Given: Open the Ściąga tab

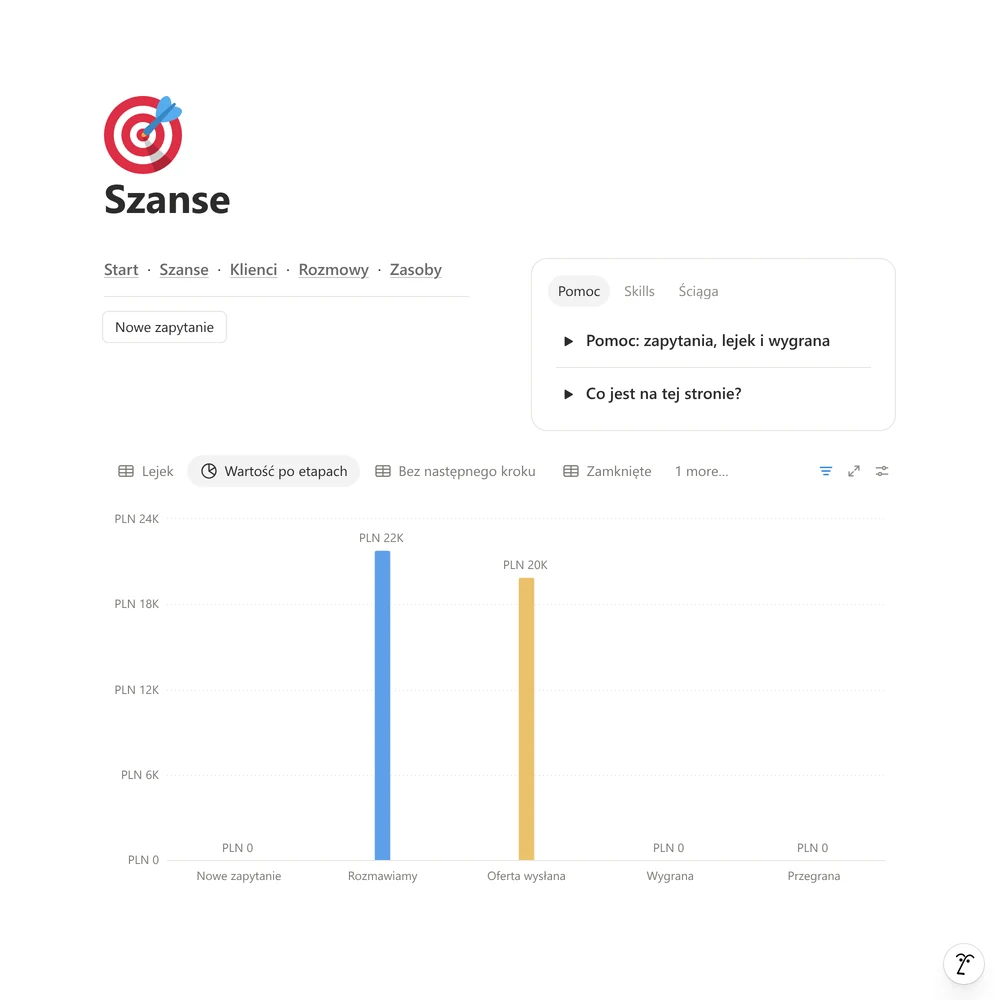Looking at the screenshot, I should pyautogui.click(x=698, y=291).
